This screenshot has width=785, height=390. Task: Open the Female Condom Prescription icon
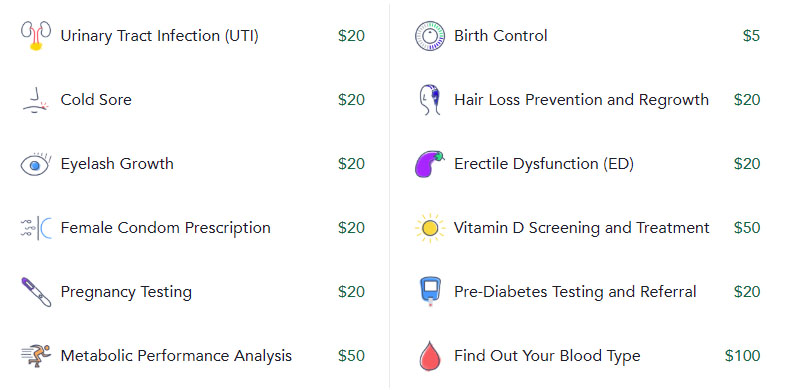click(36, 228)
